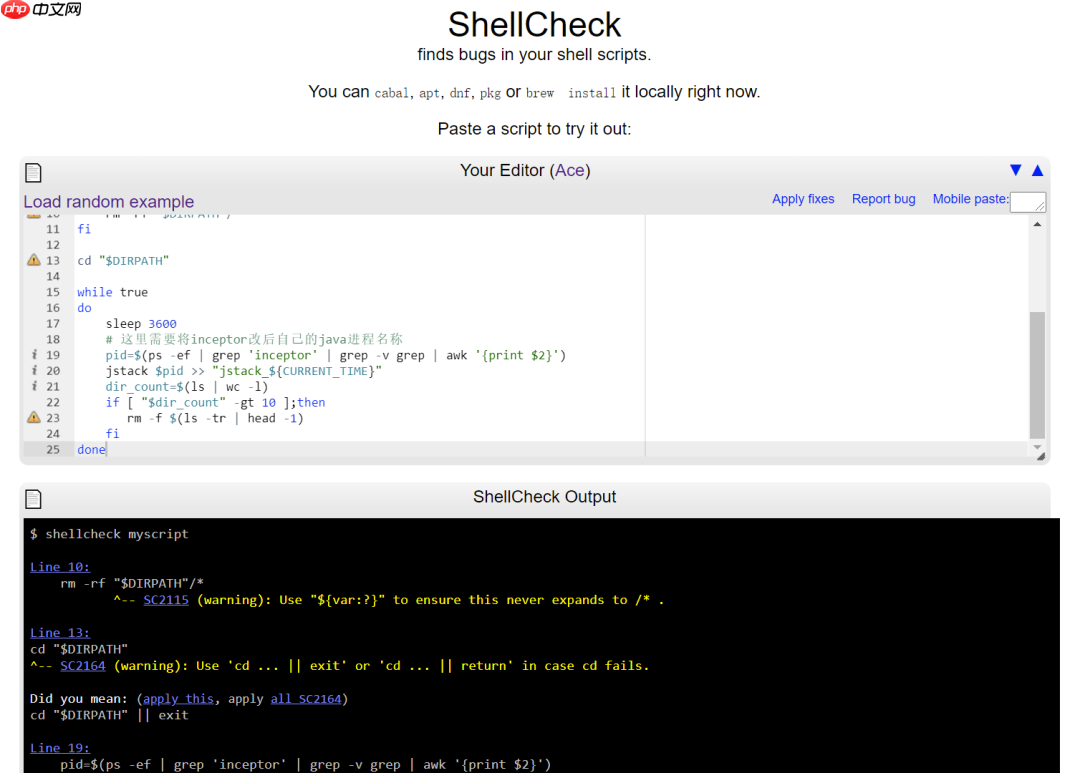Click the ShellCheck page title
The width and height of the screenshot is (1080, 773).
point(534,25)
